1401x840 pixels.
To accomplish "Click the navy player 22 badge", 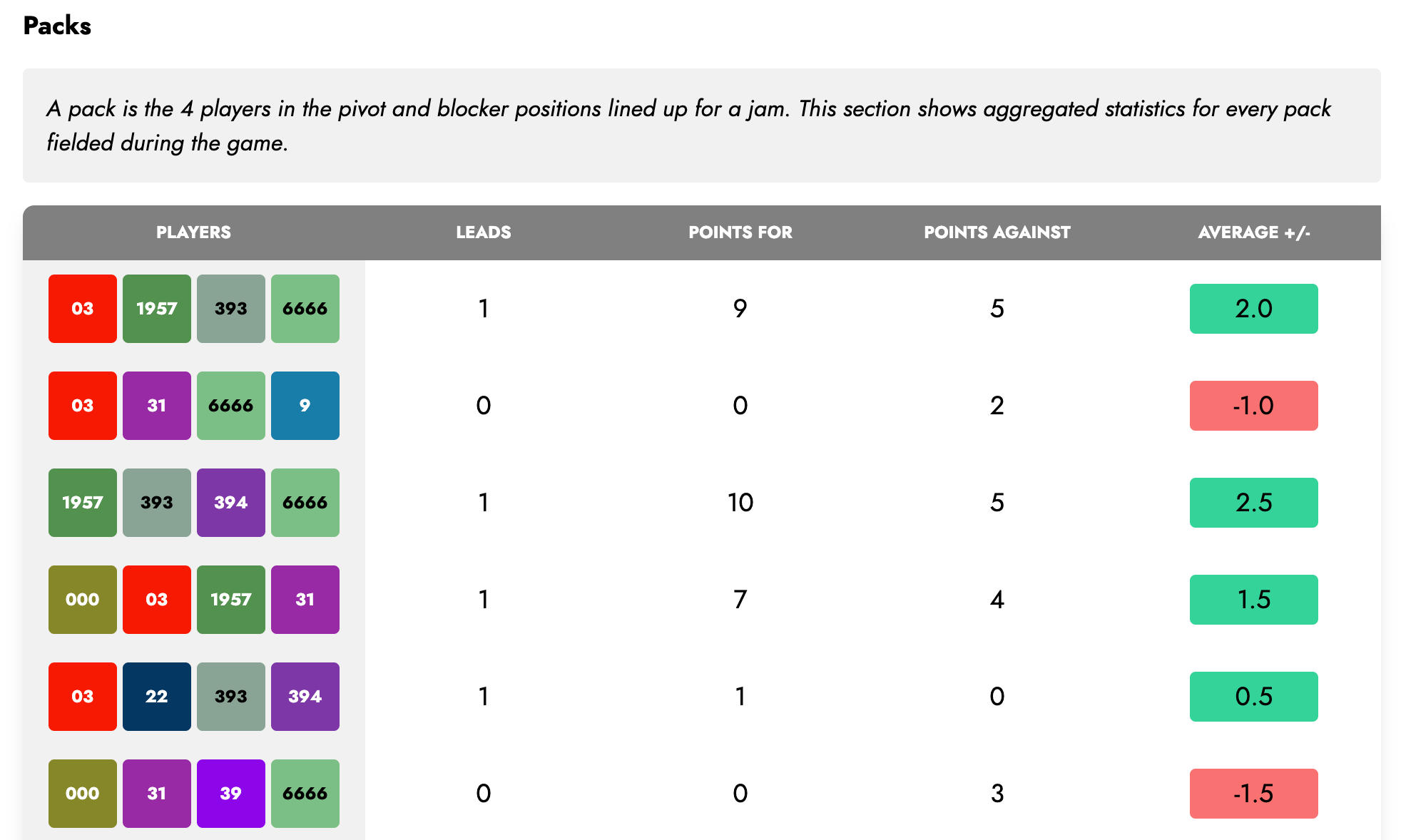I will coord(157,697).
